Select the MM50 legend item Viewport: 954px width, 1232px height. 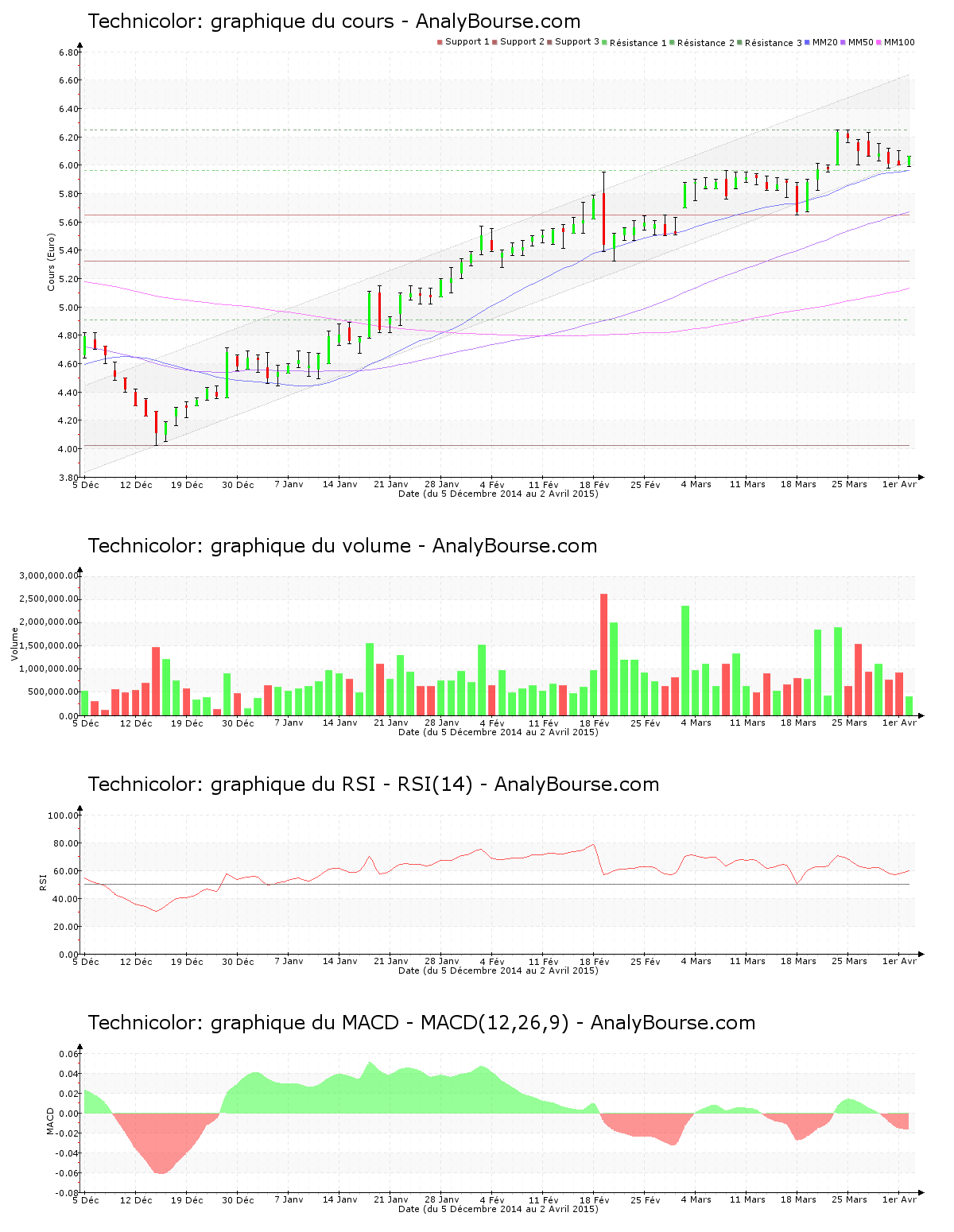[859, 42]
